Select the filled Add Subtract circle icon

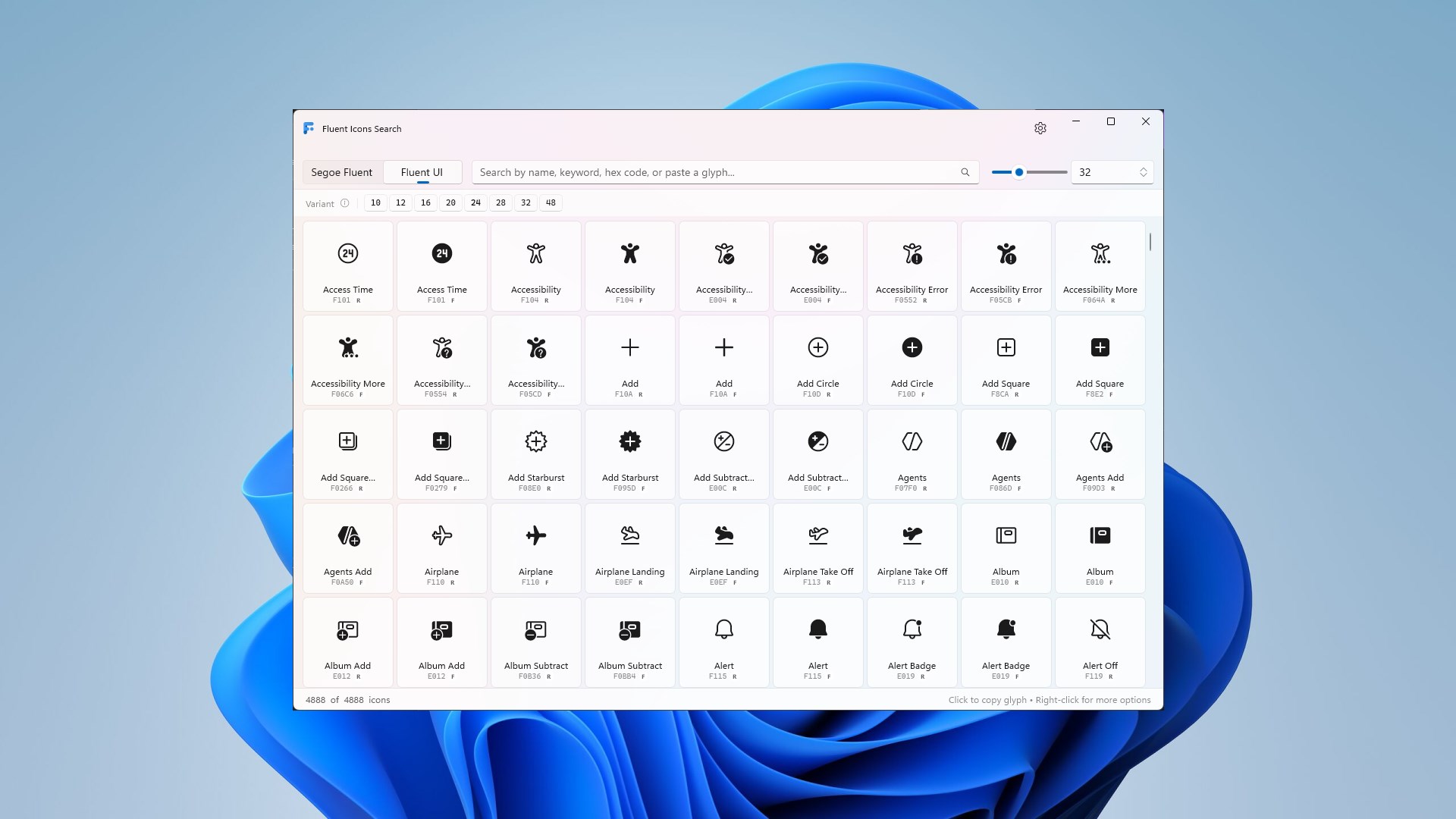click(x=818, y=454)
